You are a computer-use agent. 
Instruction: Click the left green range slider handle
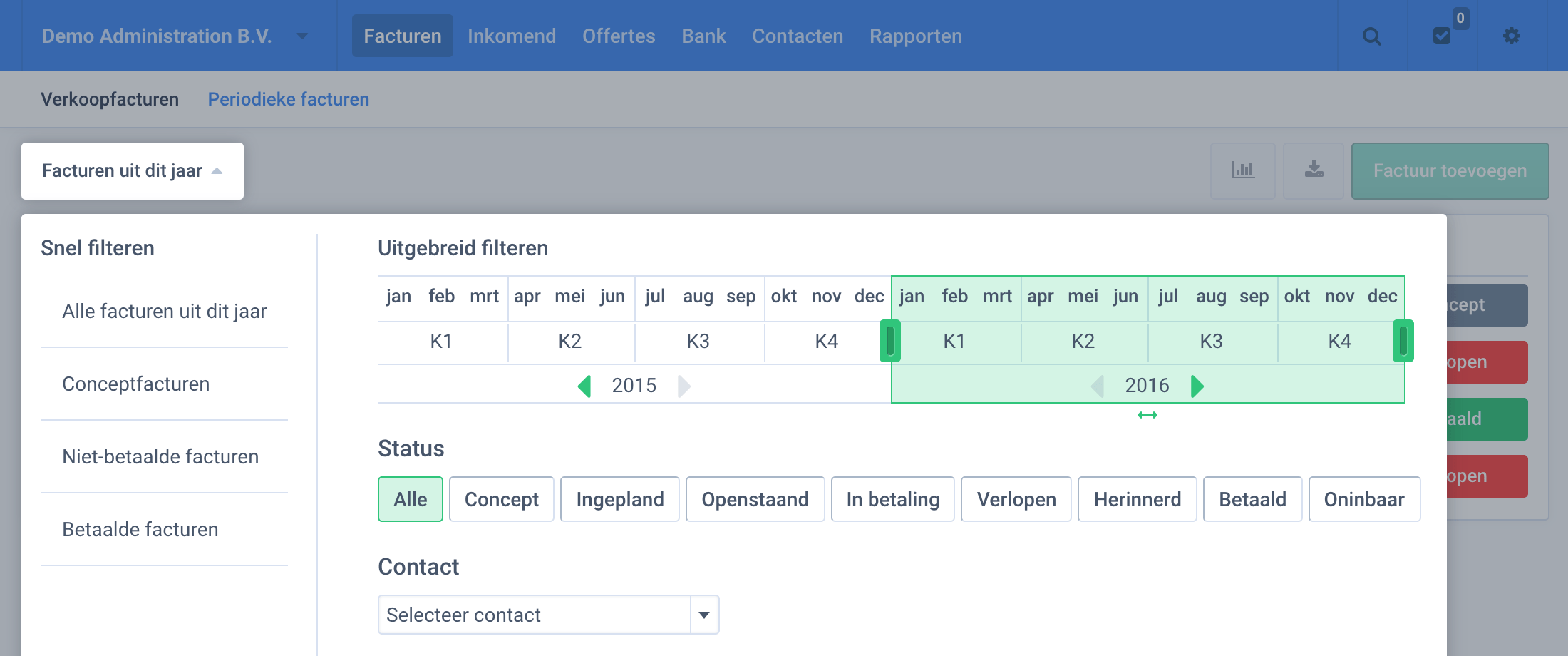891,342
